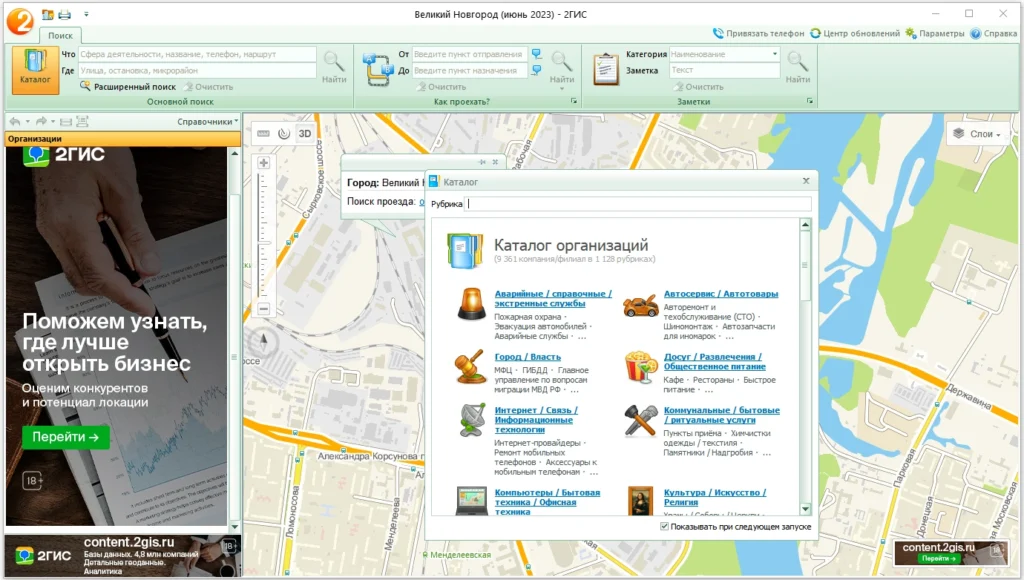Open the Слои layers dropdown
1024x580 pixels.
976,134
